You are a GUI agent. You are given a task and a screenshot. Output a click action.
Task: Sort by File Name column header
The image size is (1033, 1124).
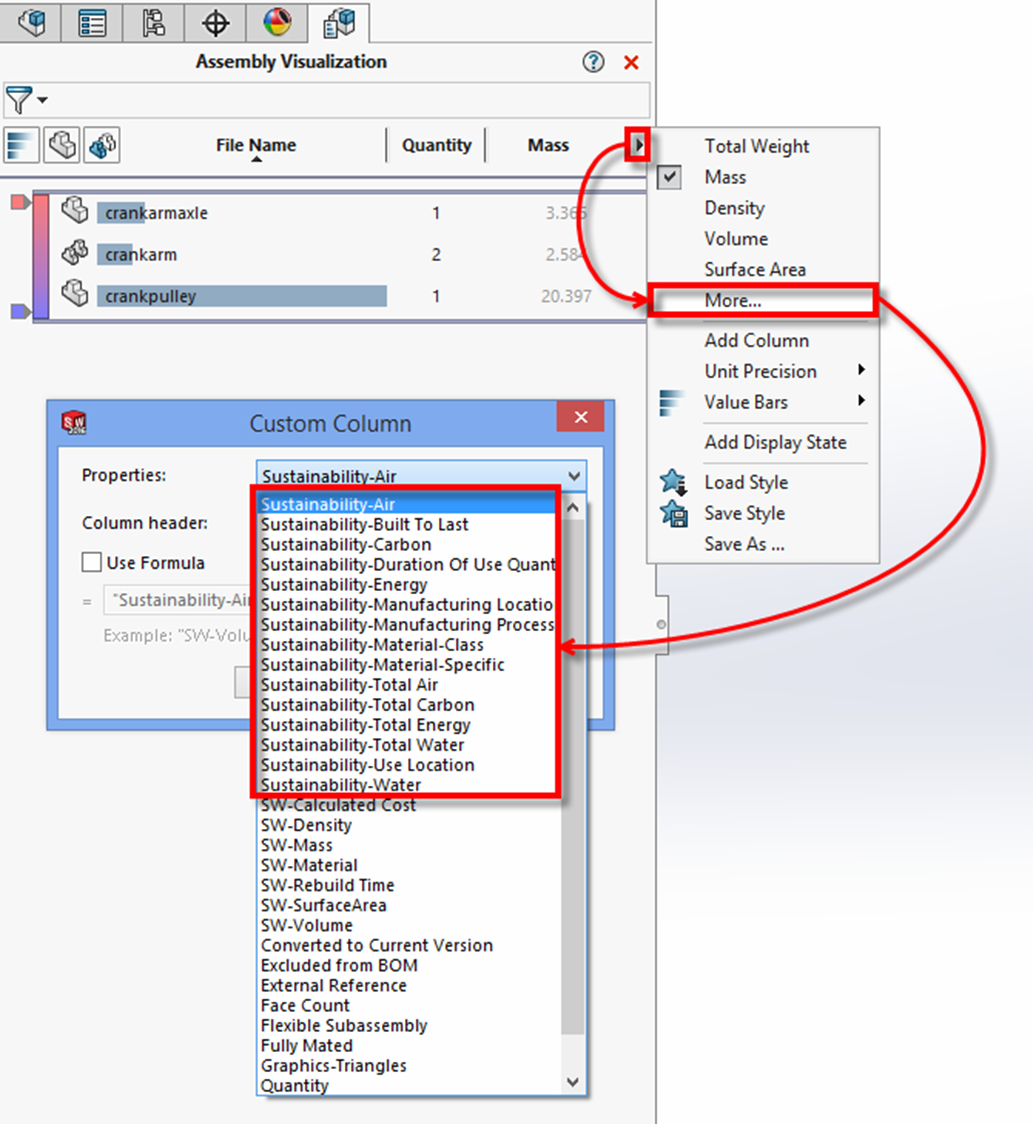[256, 146]
